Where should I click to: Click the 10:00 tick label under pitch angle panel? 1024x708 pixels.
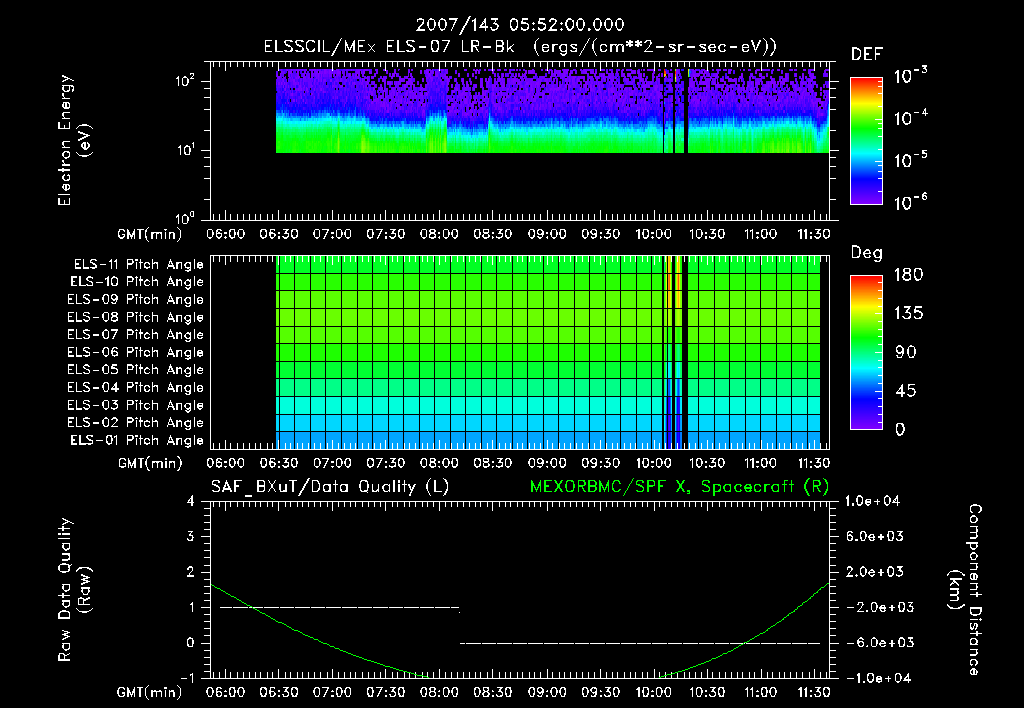(653, 463)
